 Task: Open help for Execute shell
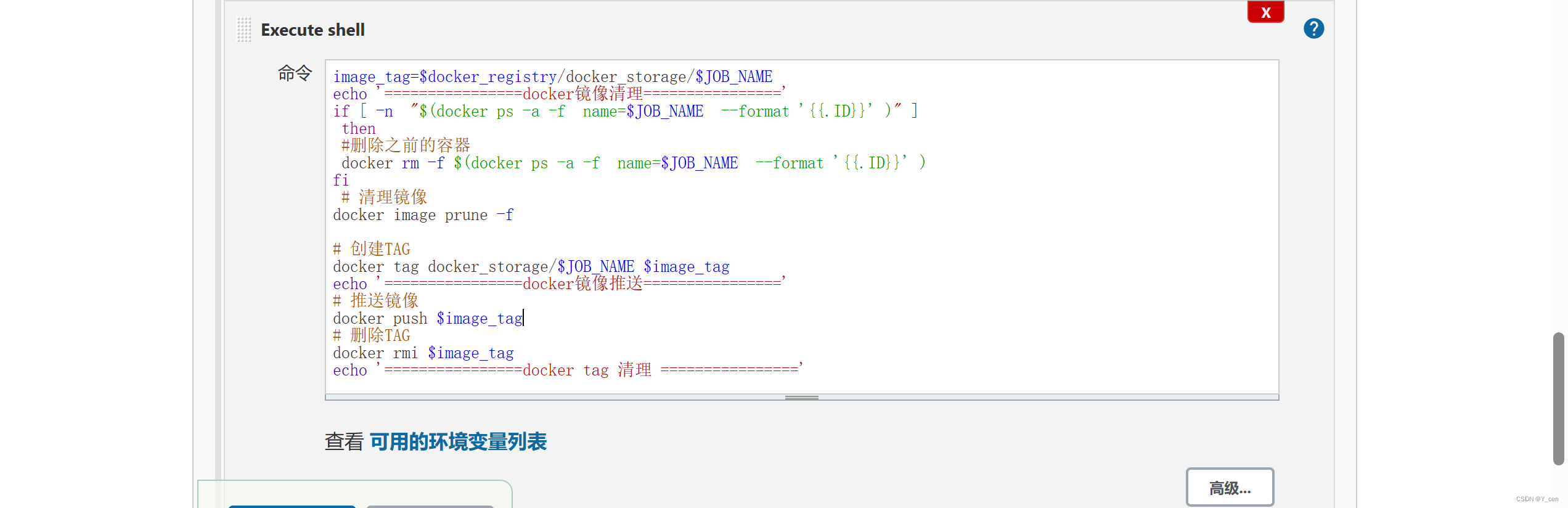(1313, 28)
